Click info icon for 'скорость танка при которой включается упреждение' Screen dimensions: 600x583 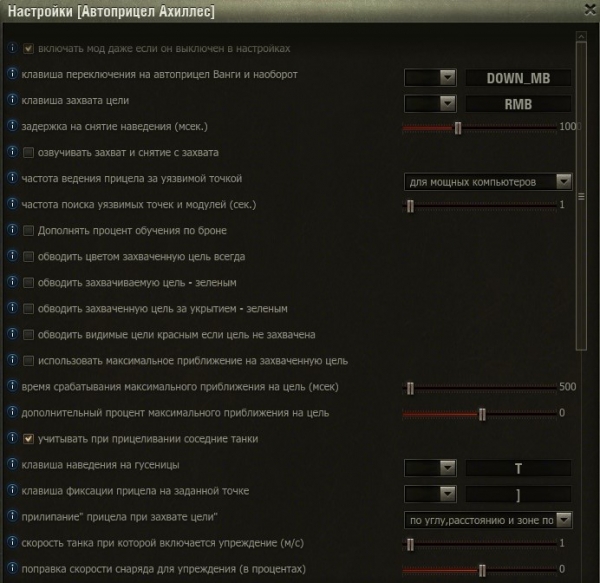[12, 542]
